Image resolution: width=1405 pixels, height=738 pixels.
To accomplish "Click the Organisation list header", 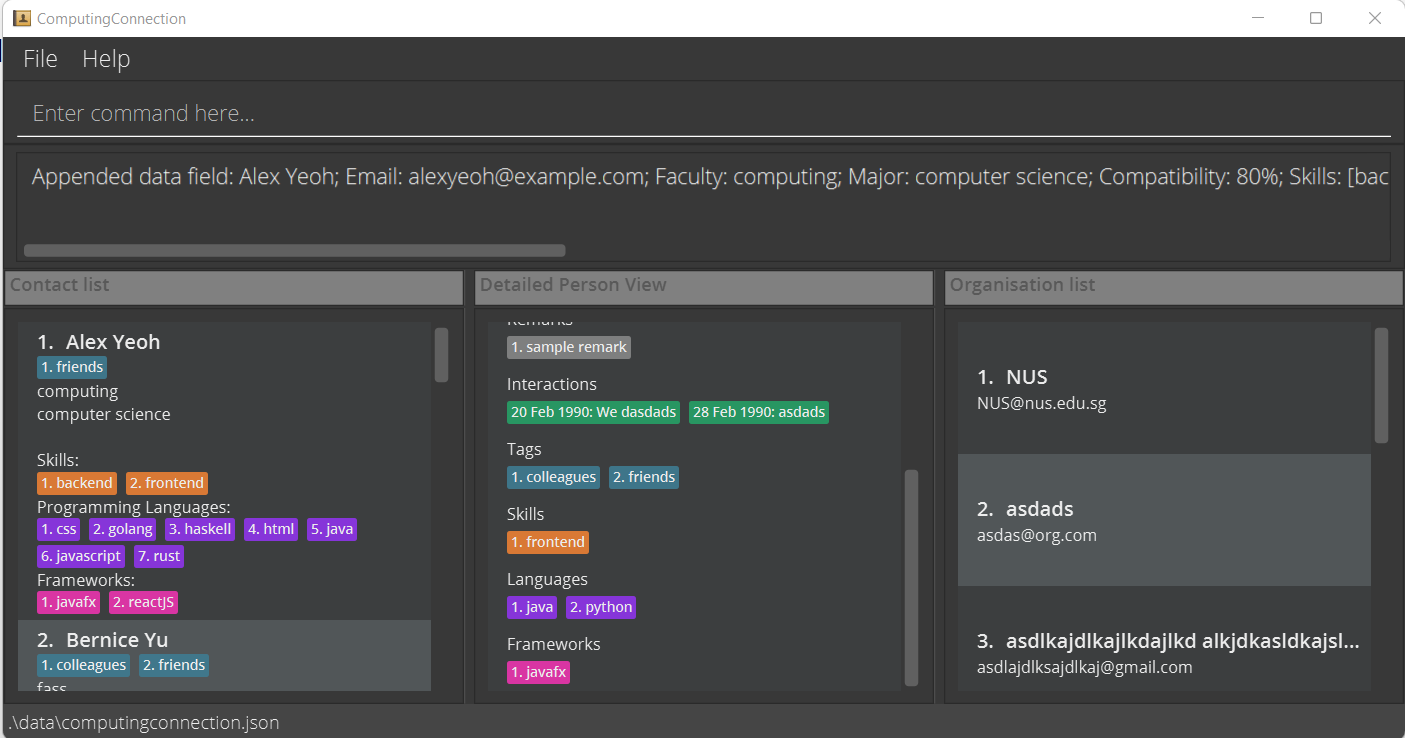I will coord(1174,286).
